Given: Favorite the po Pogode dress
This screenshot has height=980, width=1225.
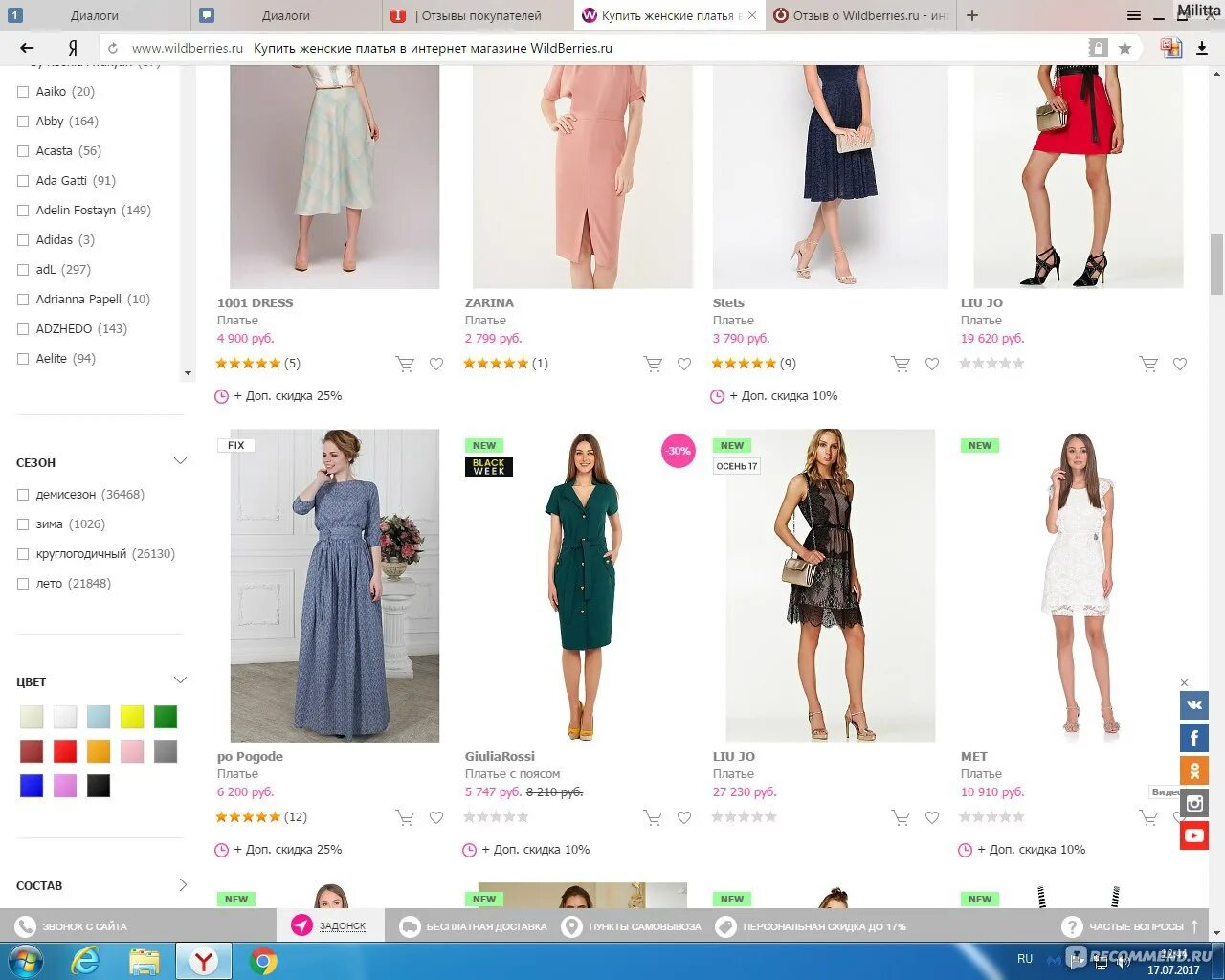Looking at the screenshot, I should click(x=436, y=817).
